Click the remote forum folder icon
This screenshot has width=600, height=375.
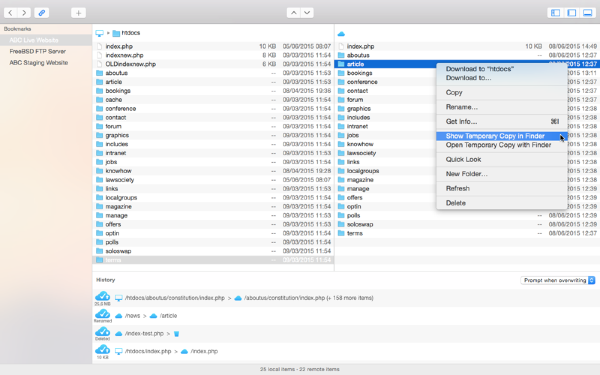[x=341, y=99]
